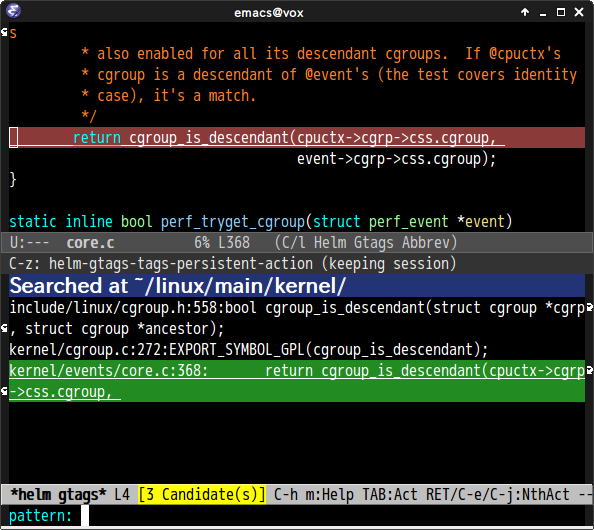Click the 'U:---' coding status in mode line
Image resolution: width=594 pixels, height=530 pixels.
[x=29, y=243]
